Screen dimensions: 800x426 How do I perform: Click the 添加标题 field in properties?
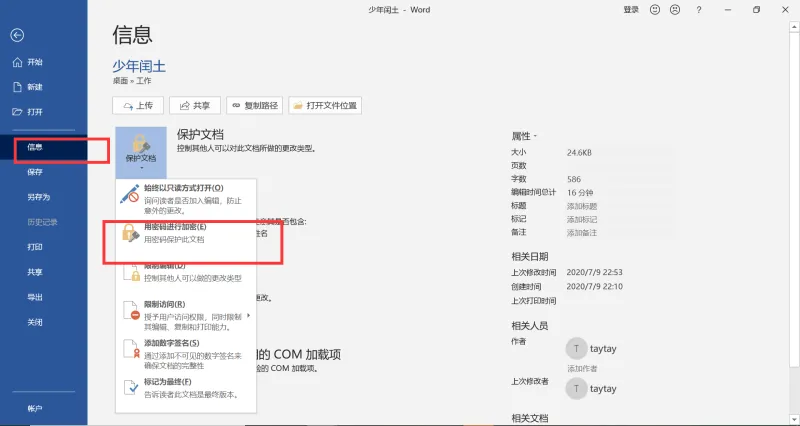582,206
